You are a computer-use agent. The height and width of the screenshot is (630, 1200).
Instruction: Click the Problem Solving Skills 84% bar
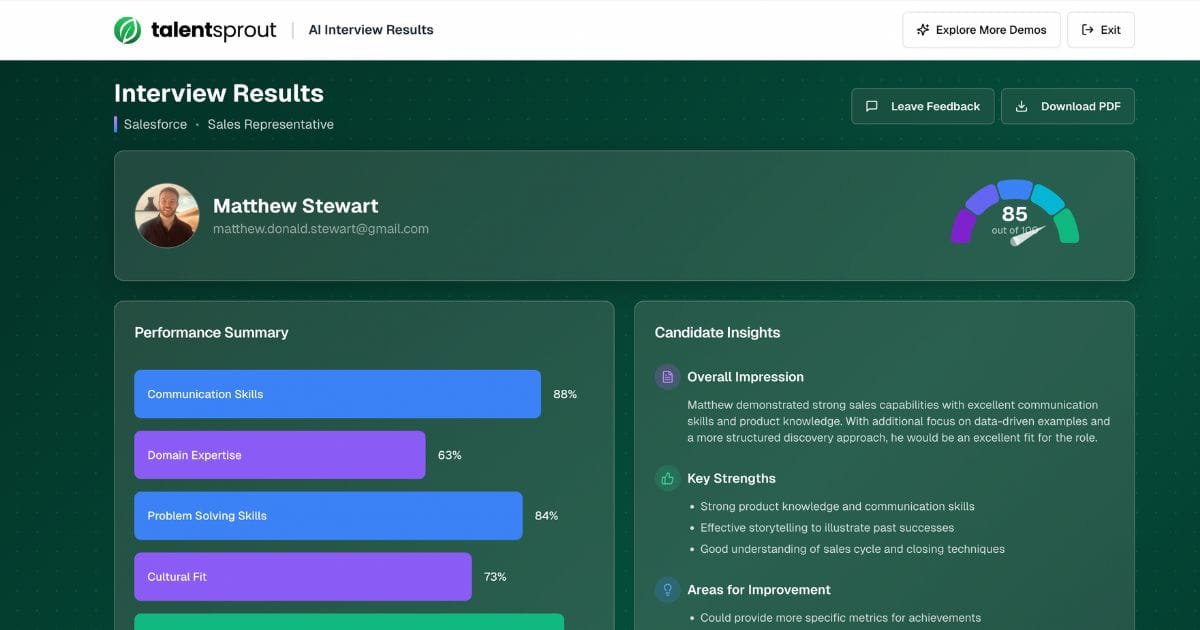click(329, 516)
